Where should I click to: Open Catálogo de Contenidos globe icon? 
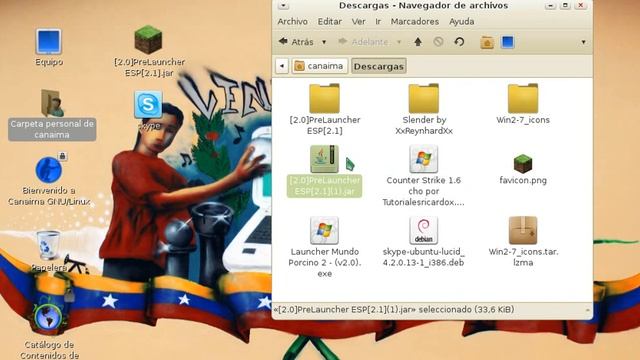pyautogui.click(x=48, y=318)
